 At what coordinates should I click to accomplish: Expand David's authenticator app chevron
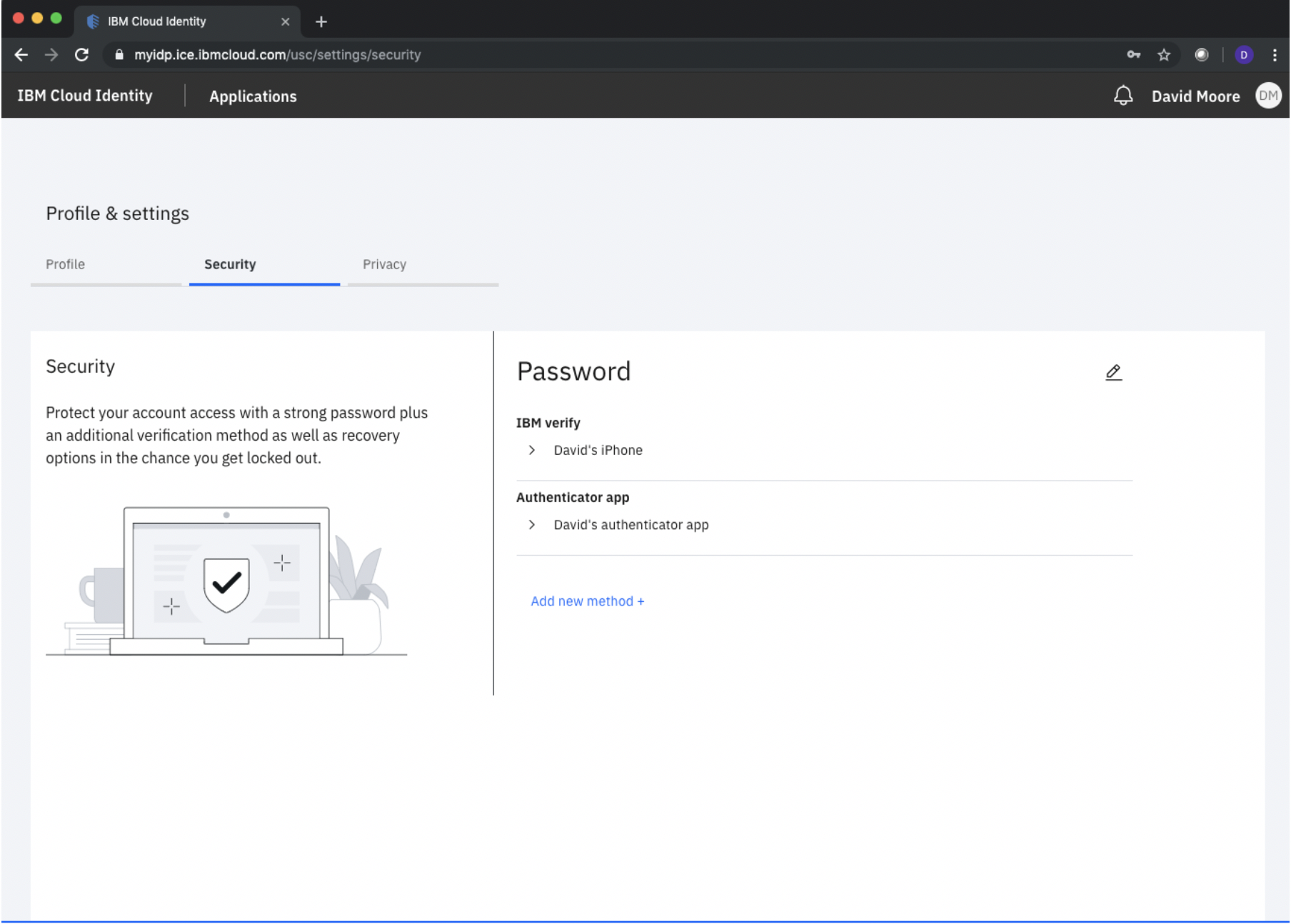(x=531, y=525)
